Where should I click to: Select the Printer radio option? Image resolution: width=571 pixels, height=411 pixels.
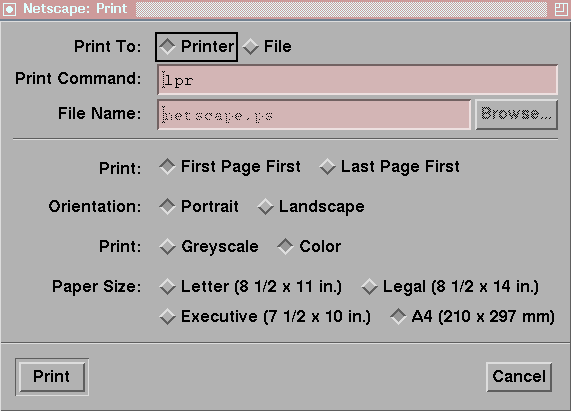click(x=197, y=47)
